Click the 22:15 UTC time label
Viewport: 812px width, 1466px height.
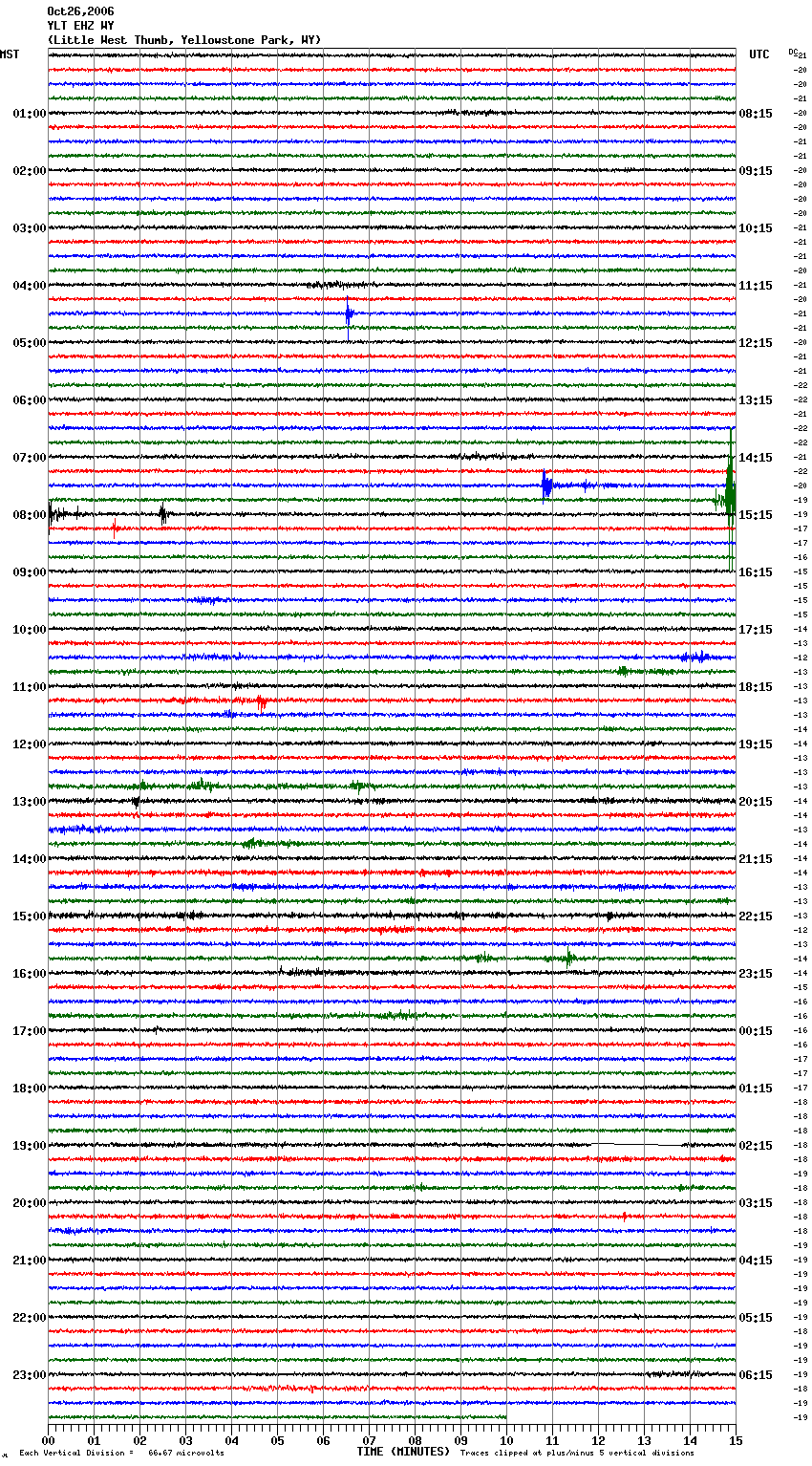(756, 916)
